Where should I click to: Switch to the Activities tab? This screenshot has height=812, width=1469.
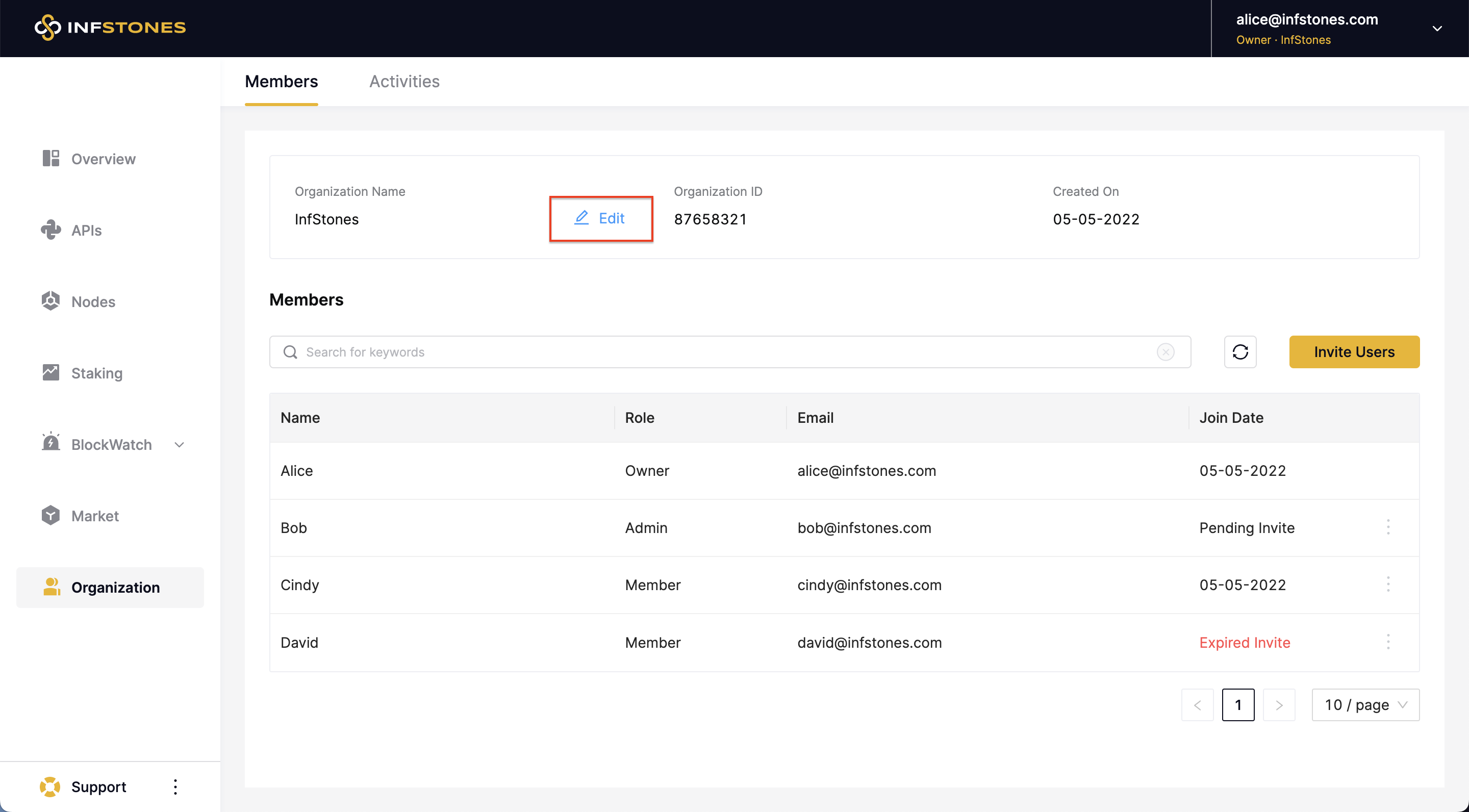pyautogui.click(x=404, y=82)
